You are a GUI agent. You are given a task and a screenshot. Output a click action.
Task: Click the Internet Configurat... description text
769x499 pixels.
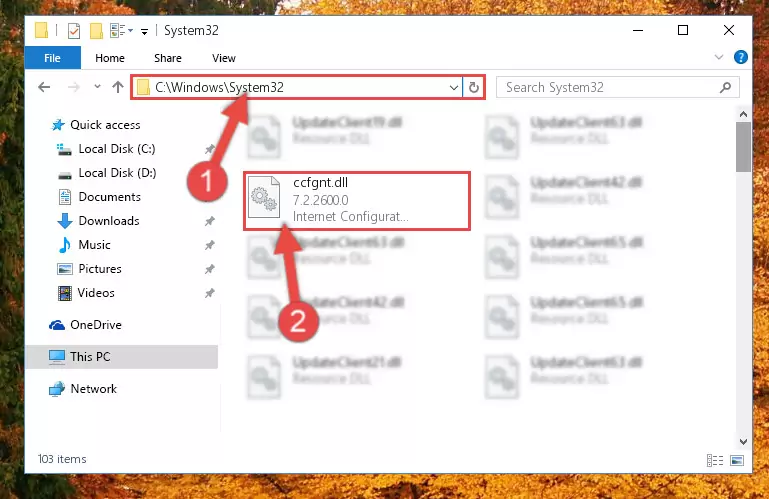click(x=350, y=216)
